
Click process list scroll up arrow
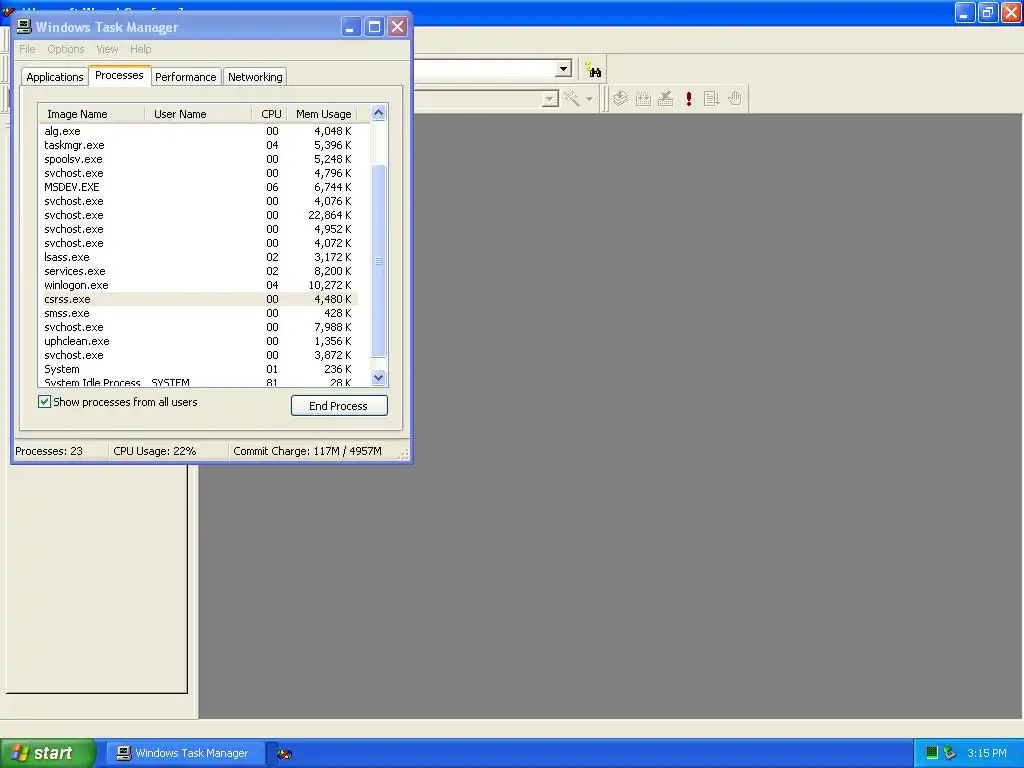point(379,113)
